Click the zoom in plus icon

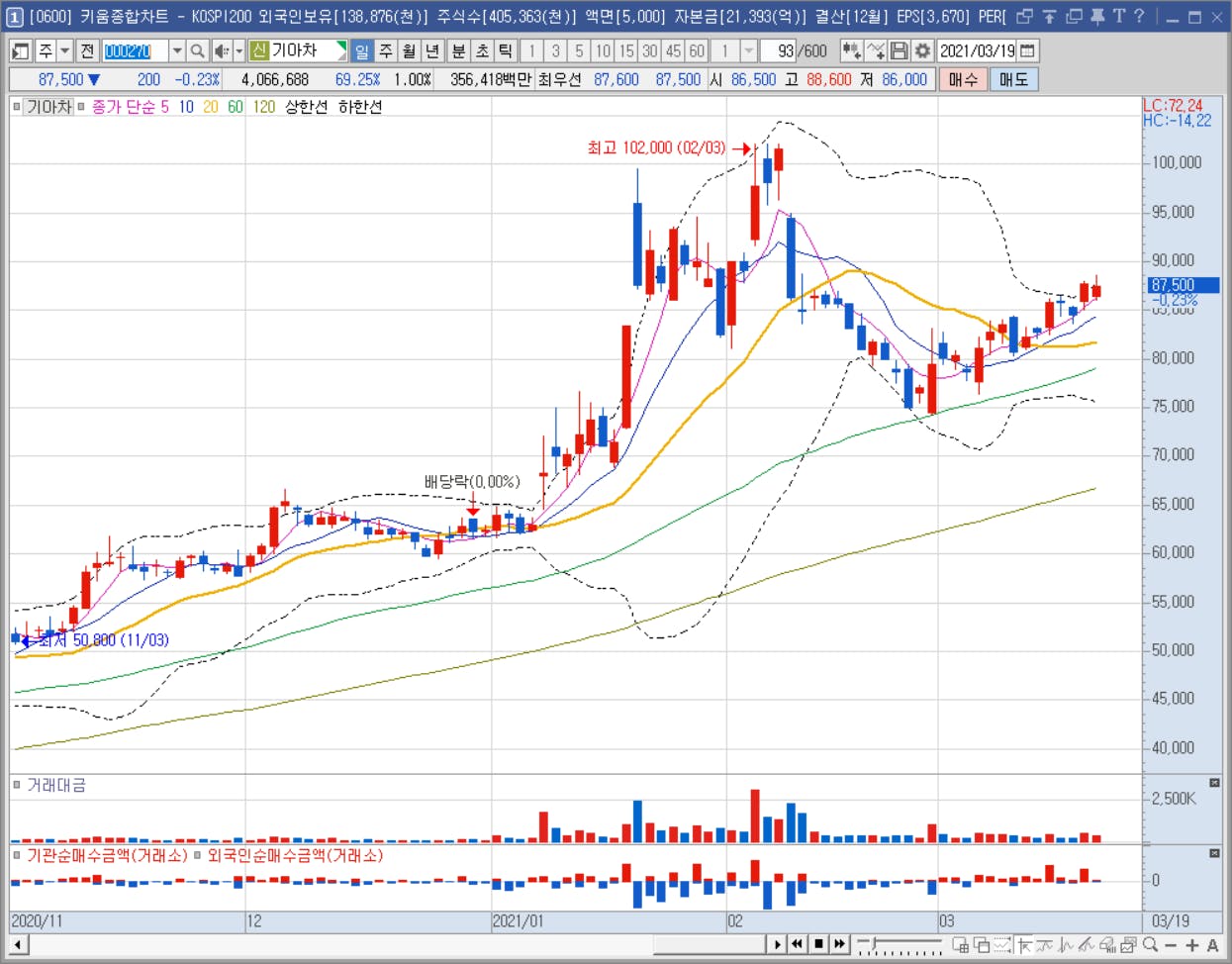point(1192,945)
